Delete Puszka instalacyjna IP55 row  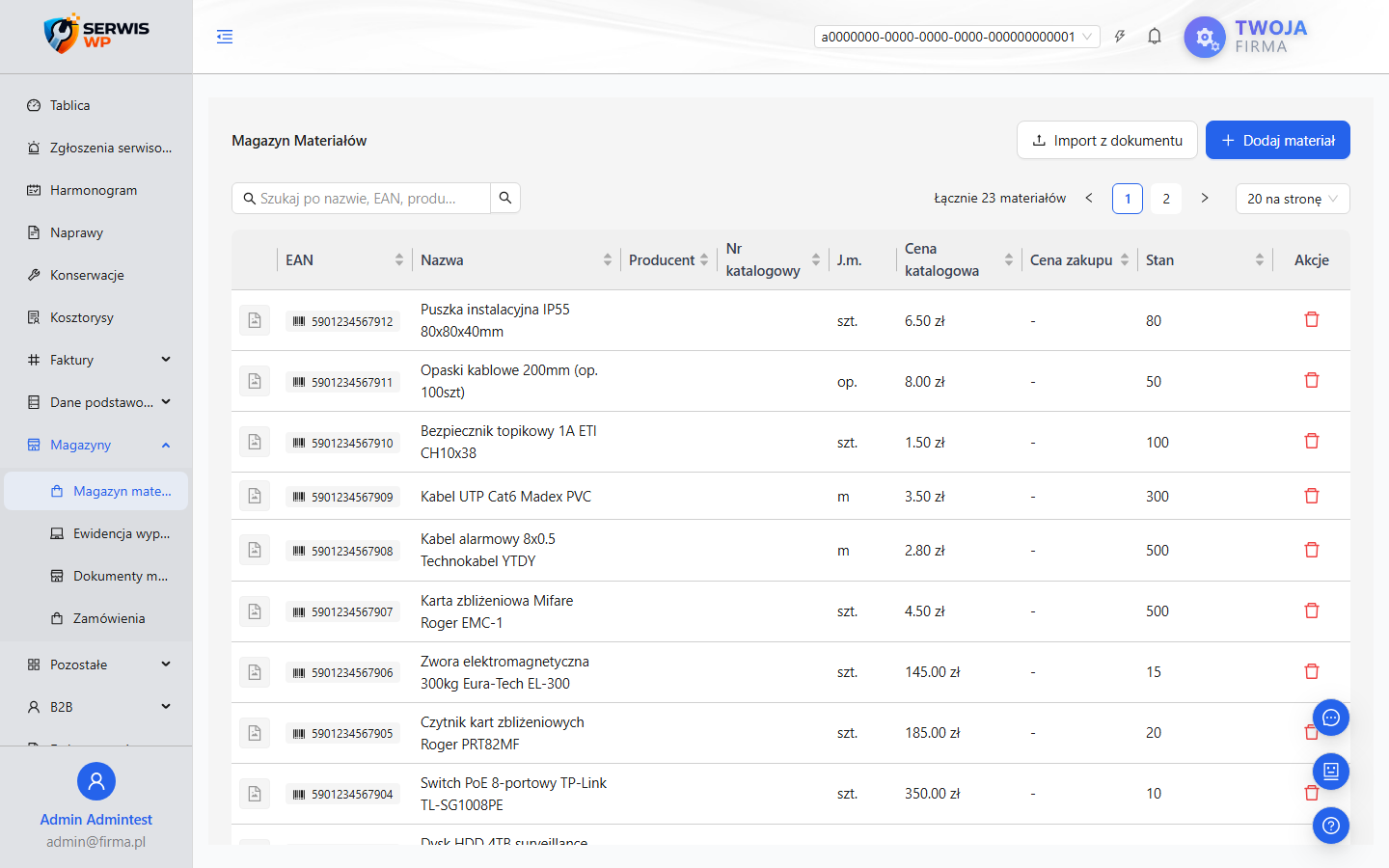point(1312,319)
